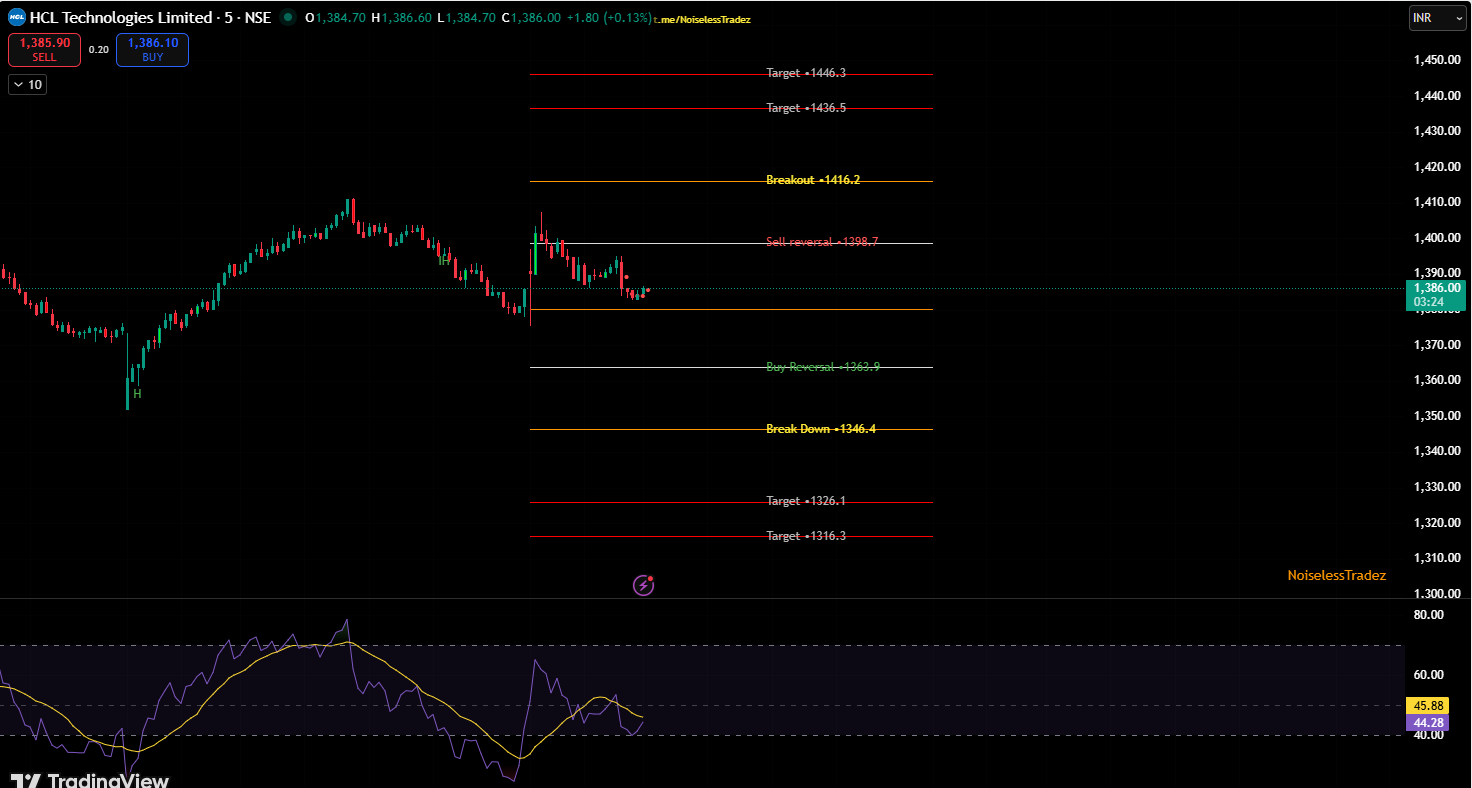Click 1,310.00 on the price scale

coord(1436,558)
